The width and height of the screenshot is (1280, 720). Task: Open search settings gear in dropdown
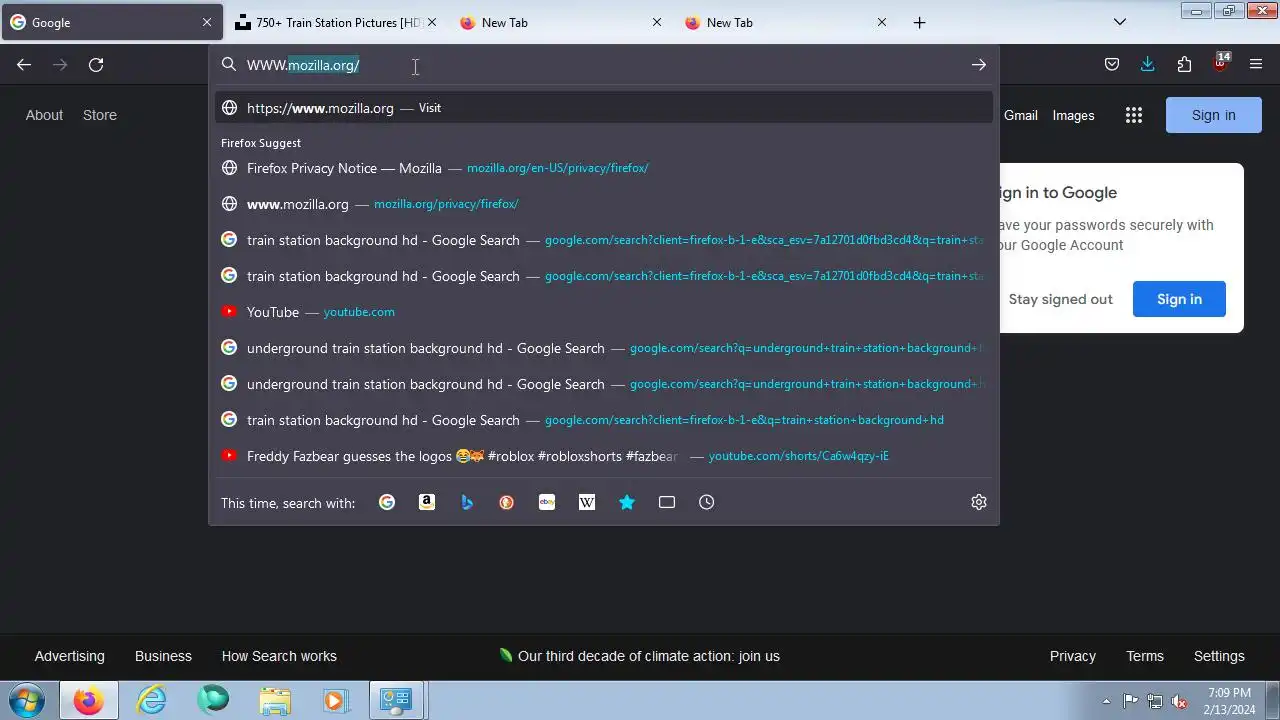point(979,502)
